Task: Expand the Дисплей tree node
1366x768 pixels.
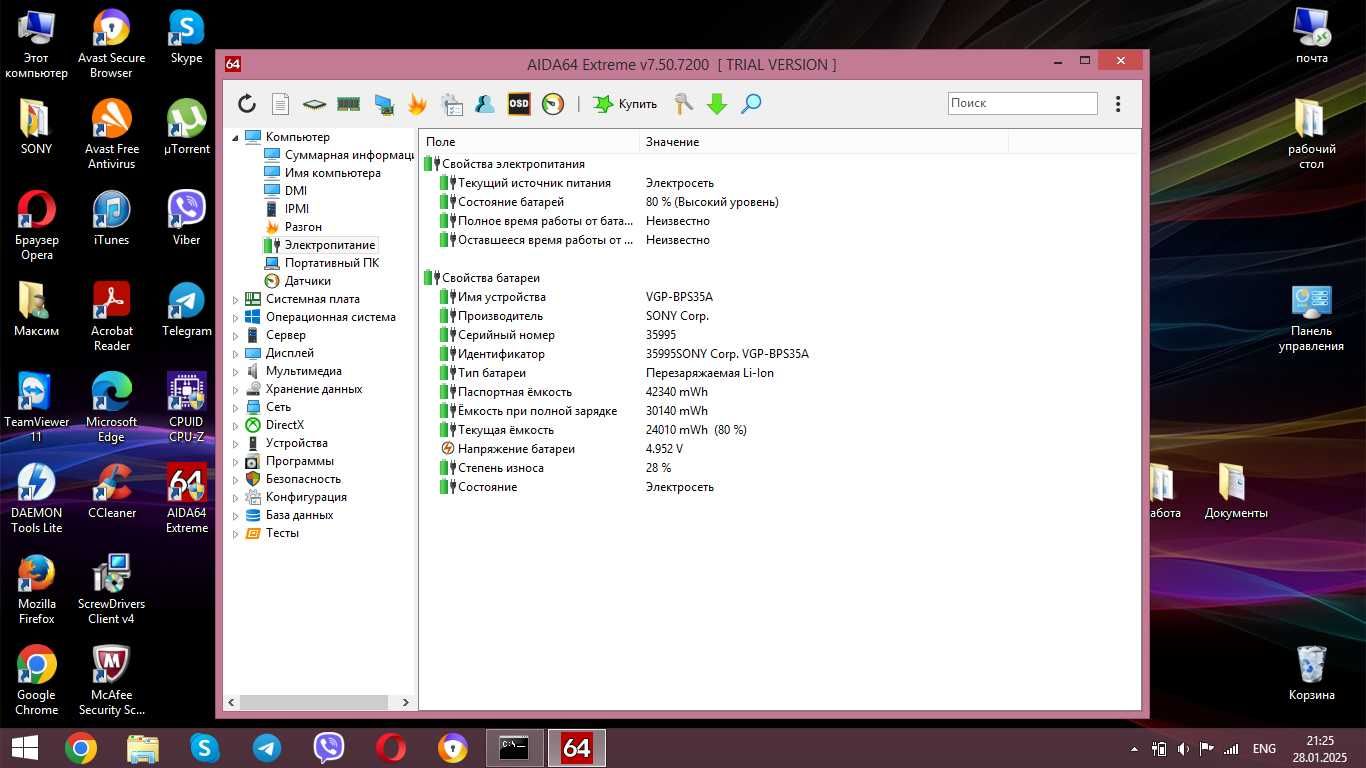Action: click(236, 353)
